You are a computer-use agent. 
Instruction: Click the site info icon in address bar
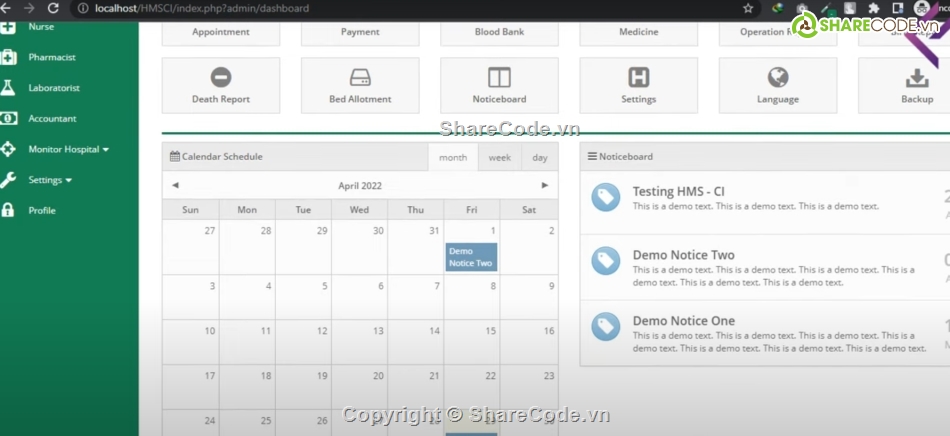click(84, 8)
